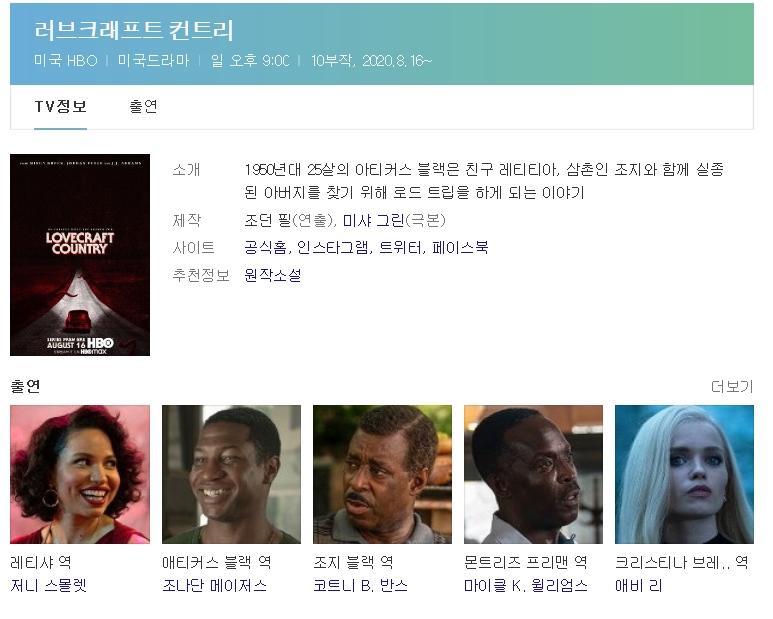
Task: Open actor 마이클 K. 윌리엄스 profile link
Action: coord(525,586)
